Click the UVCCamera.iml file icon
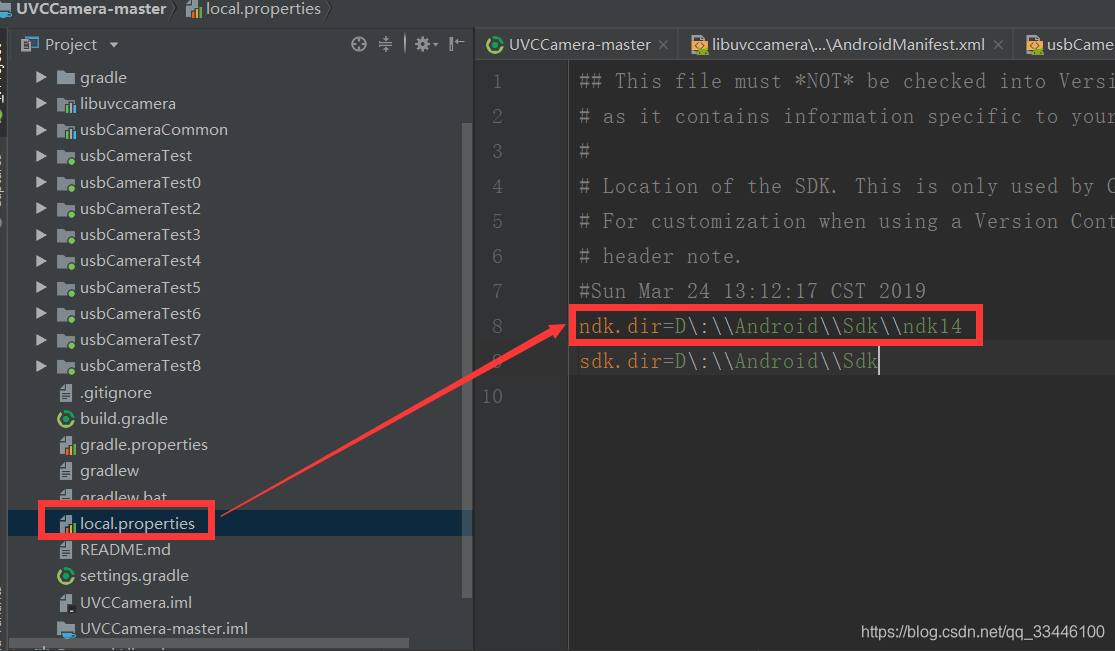 tap(67, 603)
